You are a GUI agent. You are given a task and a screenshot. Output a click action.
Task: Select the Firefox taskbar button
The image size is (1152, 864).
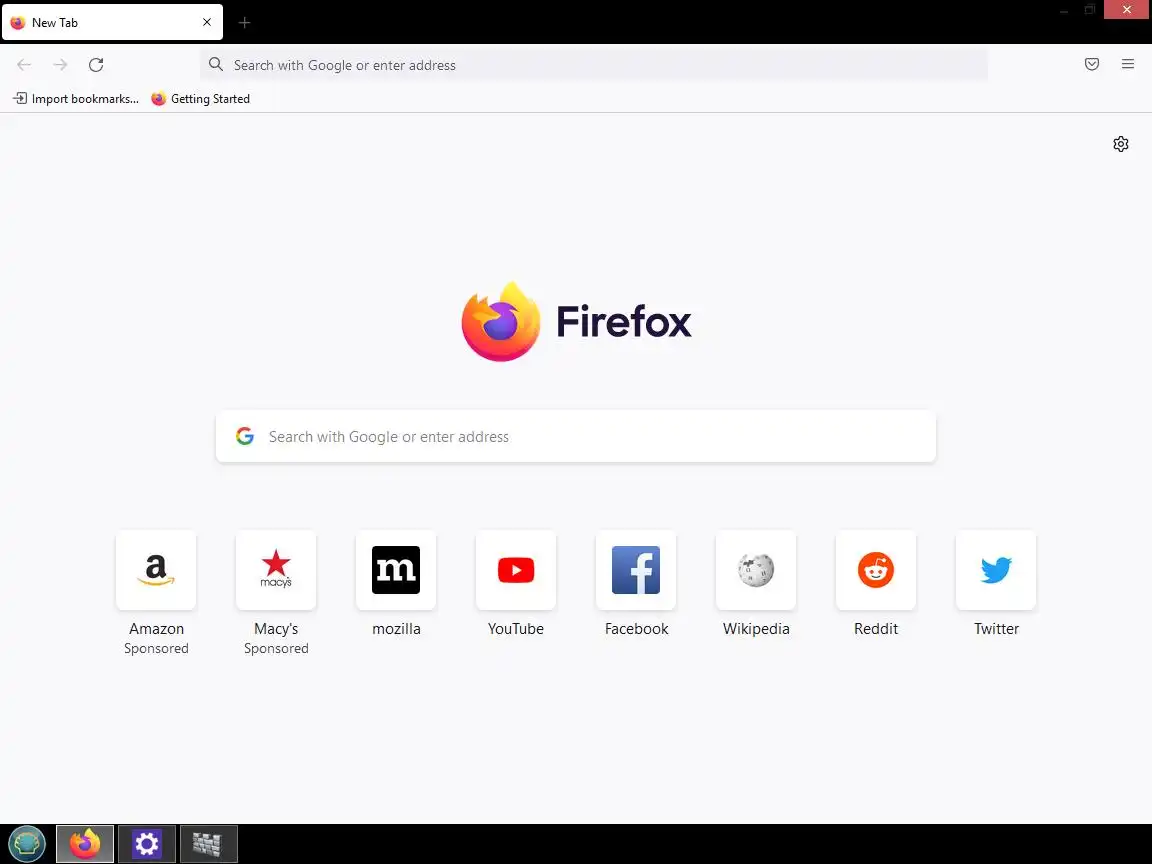pyautogui.click(x=85, y=843)
